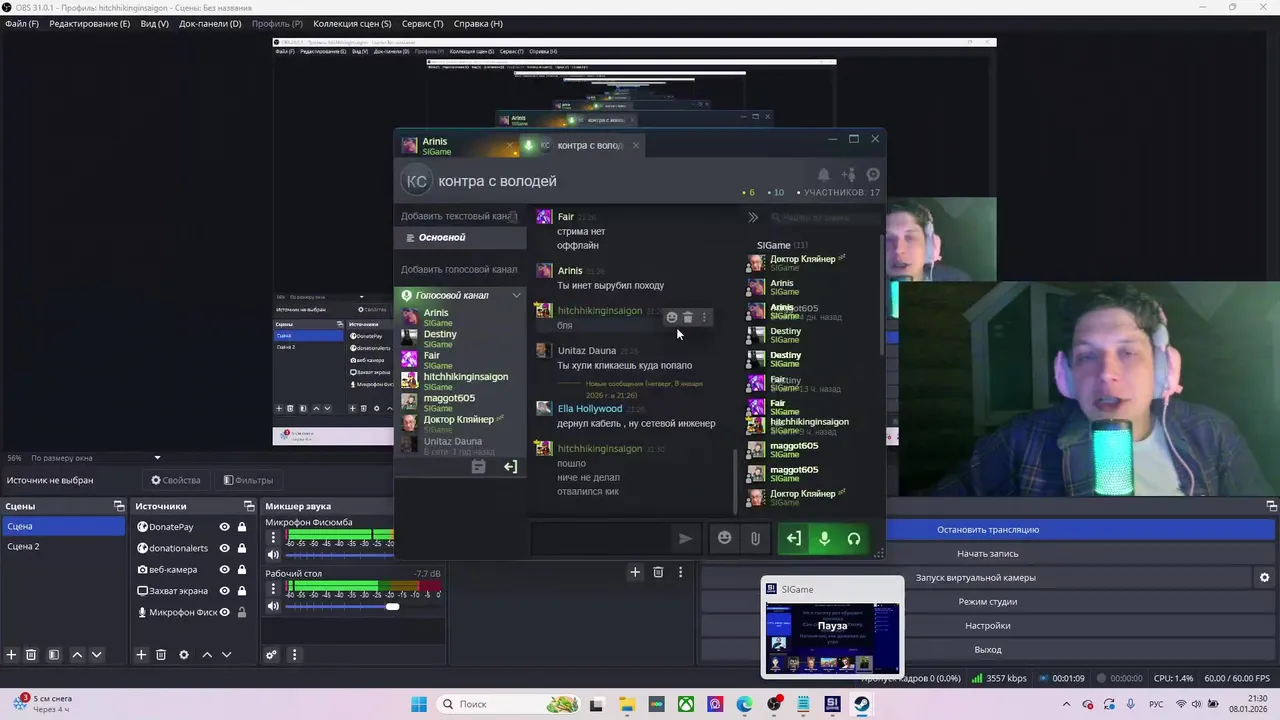Unlock the веб-камера source
Viewport: 1280px width, 720px height.
pos(241,569)
